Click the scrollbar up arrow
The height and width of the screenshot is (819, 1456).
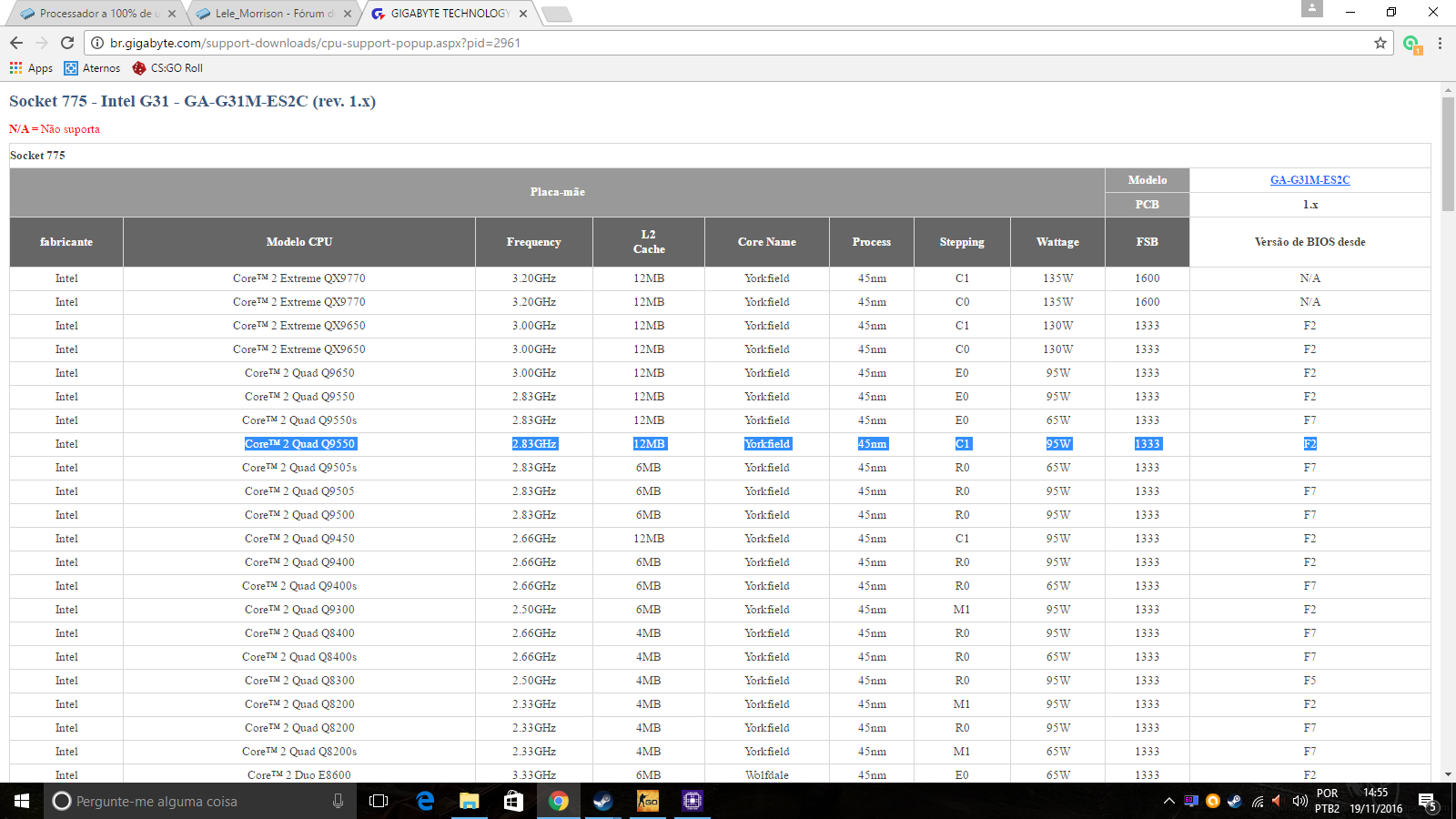1449,90
